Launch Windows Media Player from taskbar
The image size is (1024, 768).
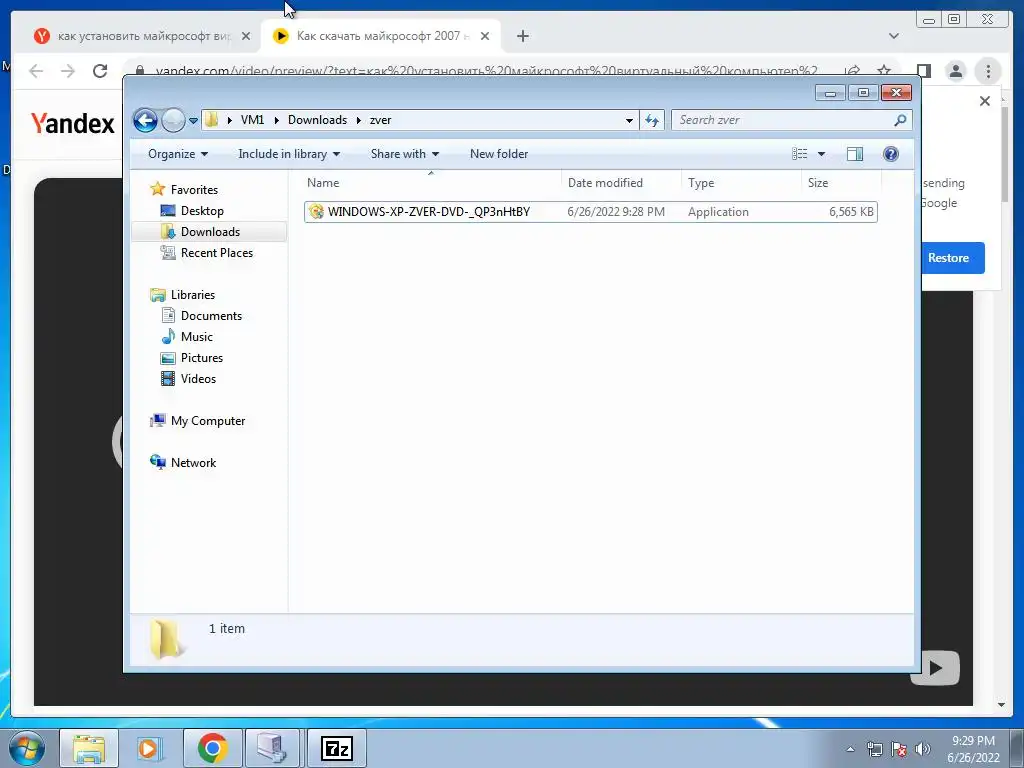150,748
